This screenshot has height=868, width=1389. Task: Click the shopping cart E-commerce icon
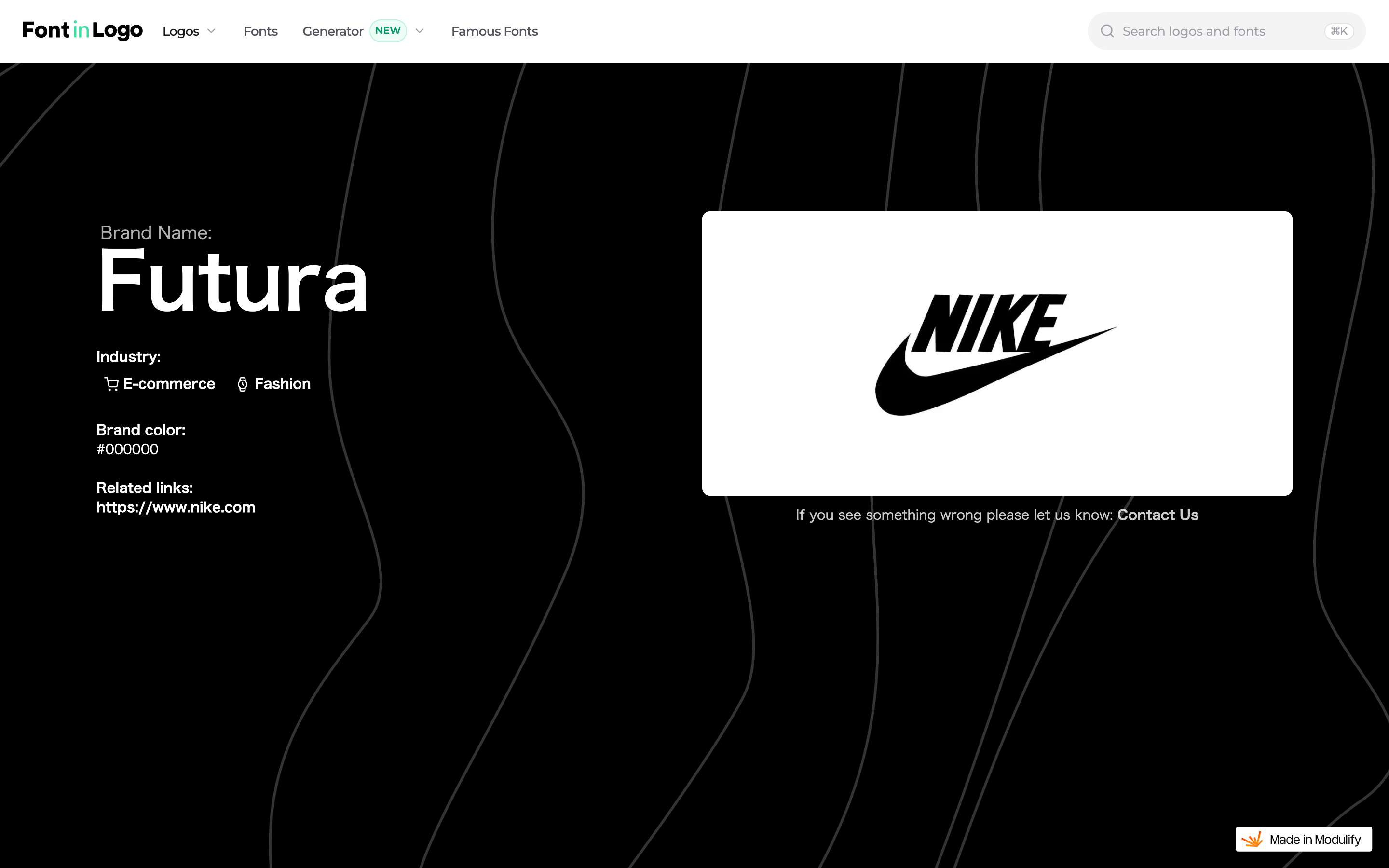point(111,384)
